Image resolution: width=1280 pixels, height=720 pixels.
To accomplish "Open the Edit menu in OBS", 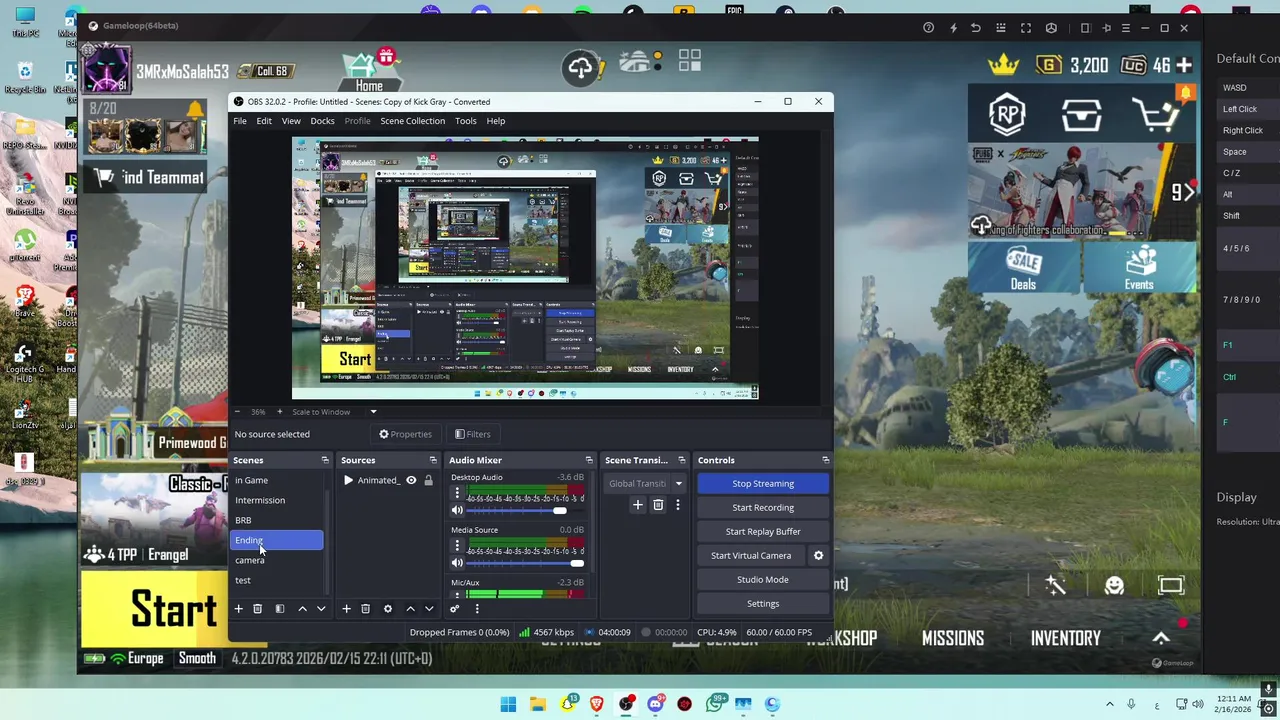I will 264,121.
